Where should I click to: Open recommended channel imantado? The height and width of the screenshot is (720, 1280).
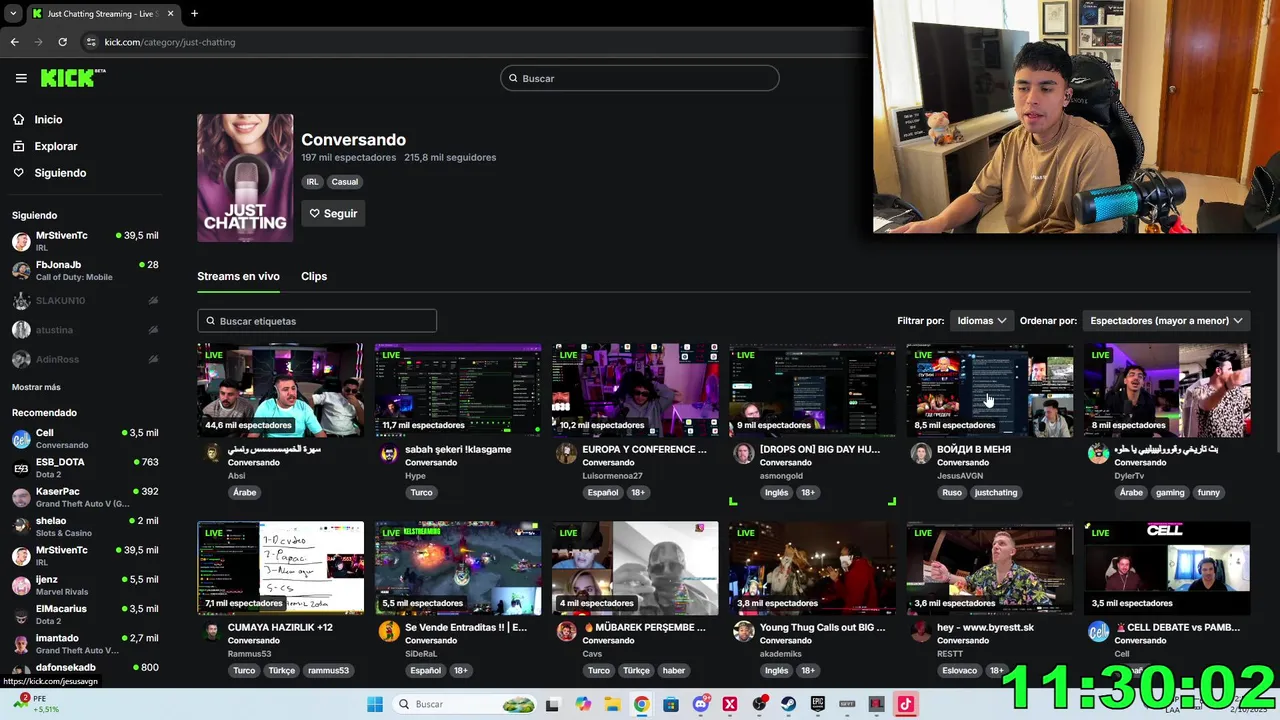(85, 643)
